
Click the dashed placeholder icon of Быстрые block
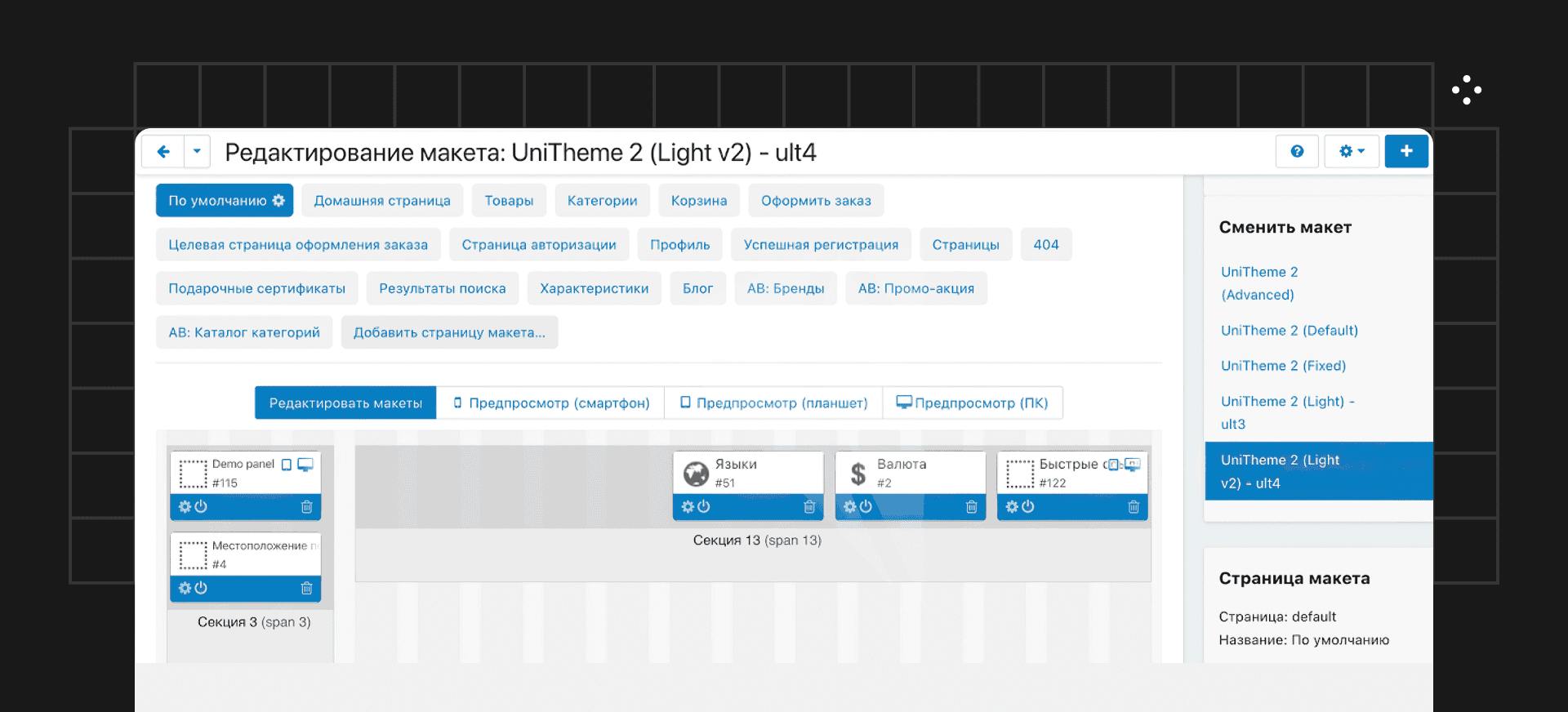click(x=1020, y=474)
